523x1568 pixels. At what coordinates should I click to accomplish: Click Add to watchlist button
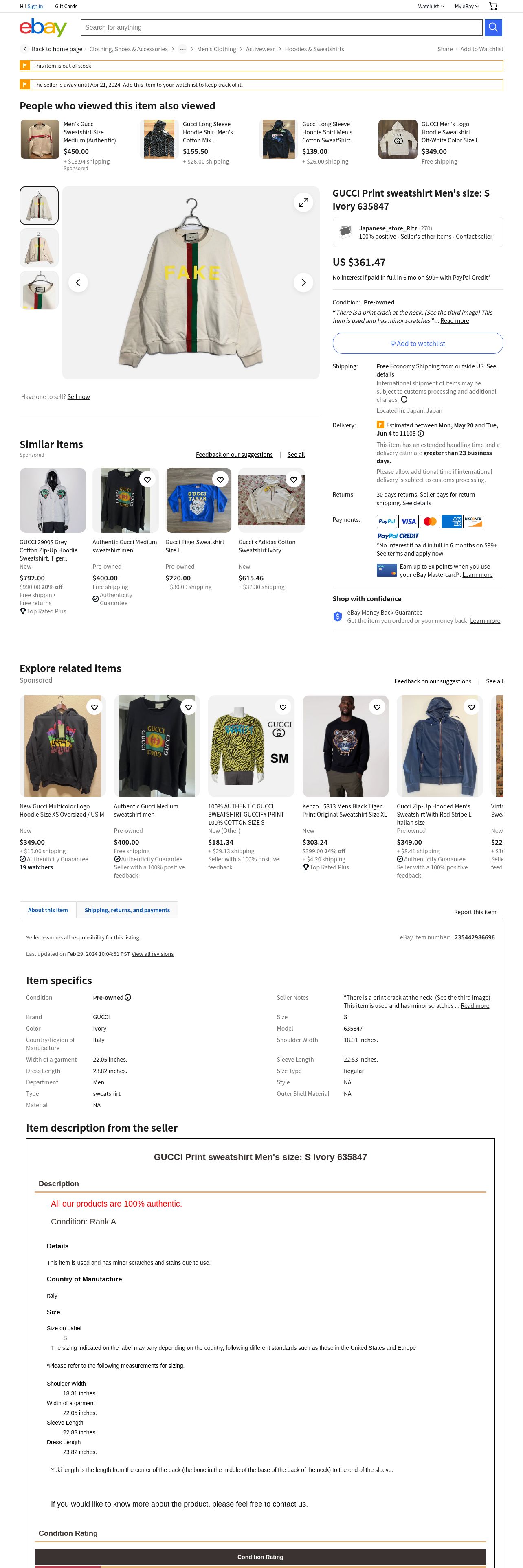pyautogui.click(x=418, y=343)
